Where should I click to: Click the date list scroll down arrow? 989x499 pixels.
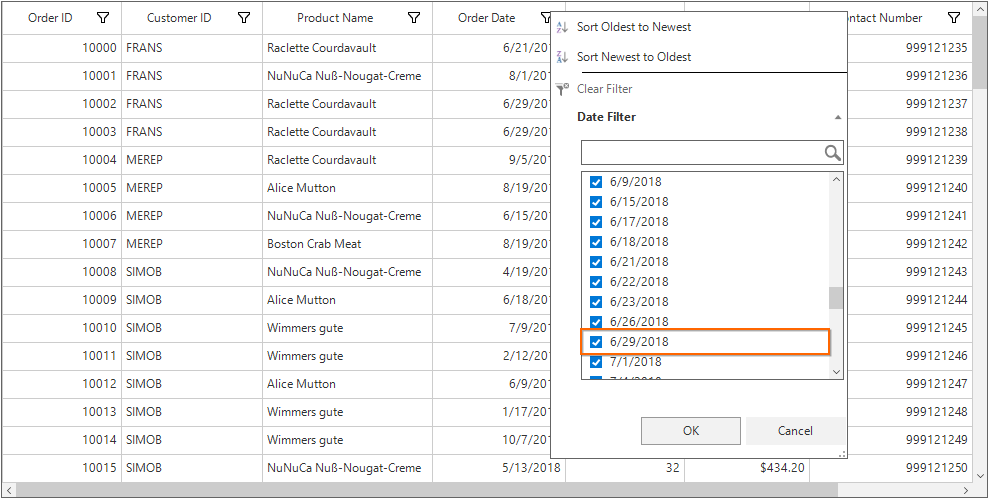pyautogui.click(x=836, y=372)
